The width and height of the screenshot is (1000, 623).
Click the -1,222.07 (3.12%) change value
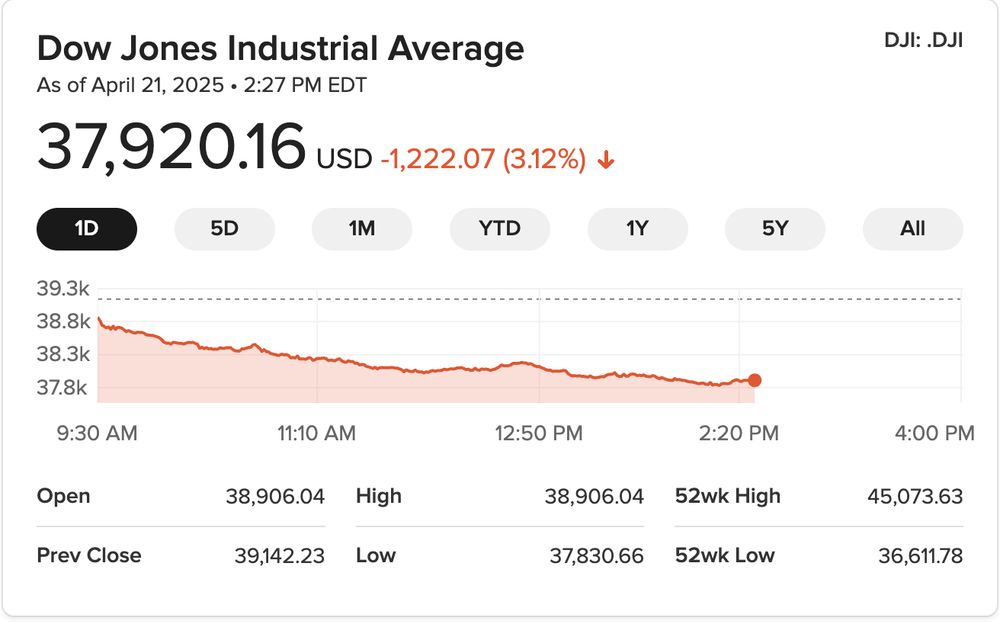pyautogui.click(x=483, y=159)
